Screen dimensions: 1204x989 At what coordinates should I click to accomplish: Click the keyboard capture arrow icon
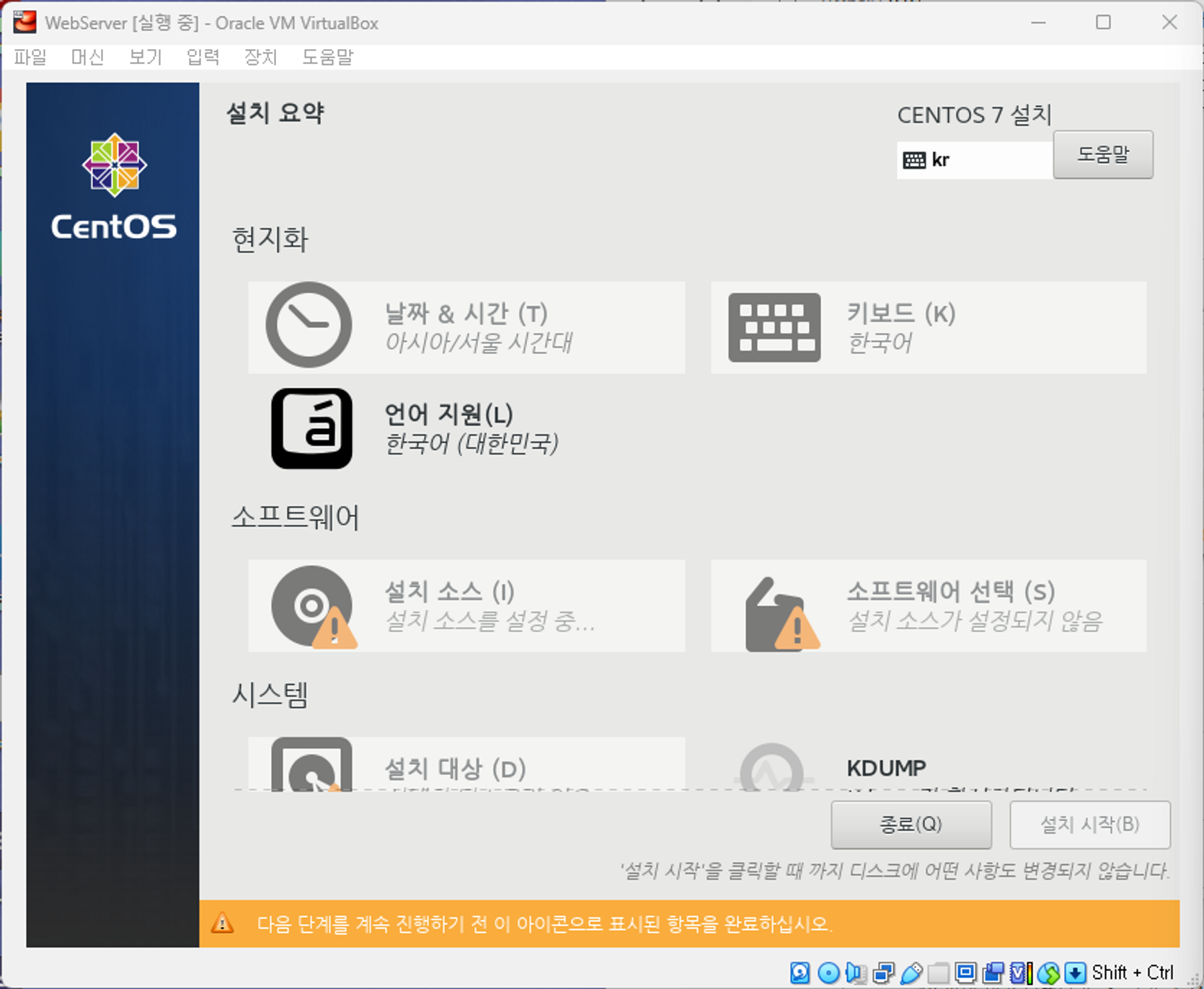[x=1075, y=973]
